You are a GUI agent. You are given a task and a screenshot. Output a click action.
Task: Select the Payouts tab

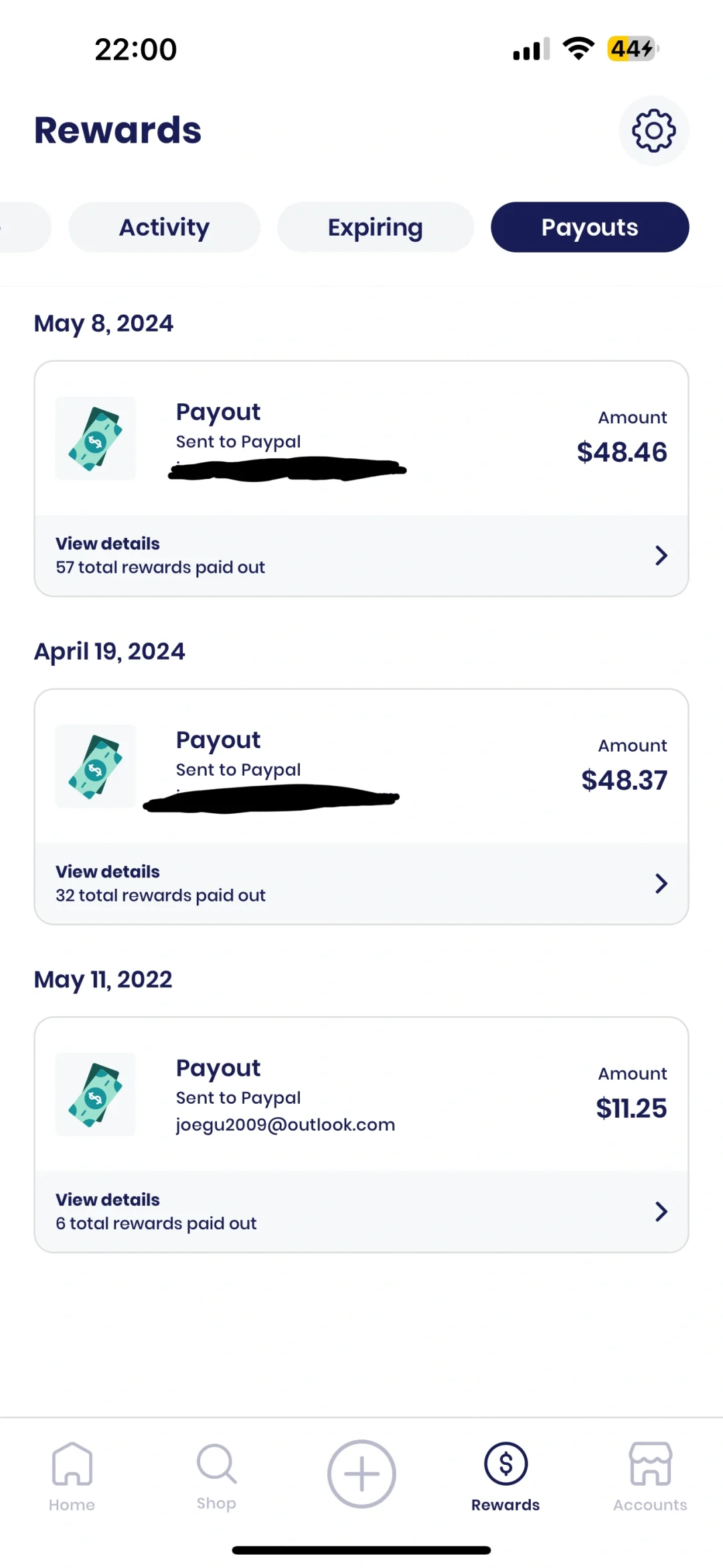589,227
